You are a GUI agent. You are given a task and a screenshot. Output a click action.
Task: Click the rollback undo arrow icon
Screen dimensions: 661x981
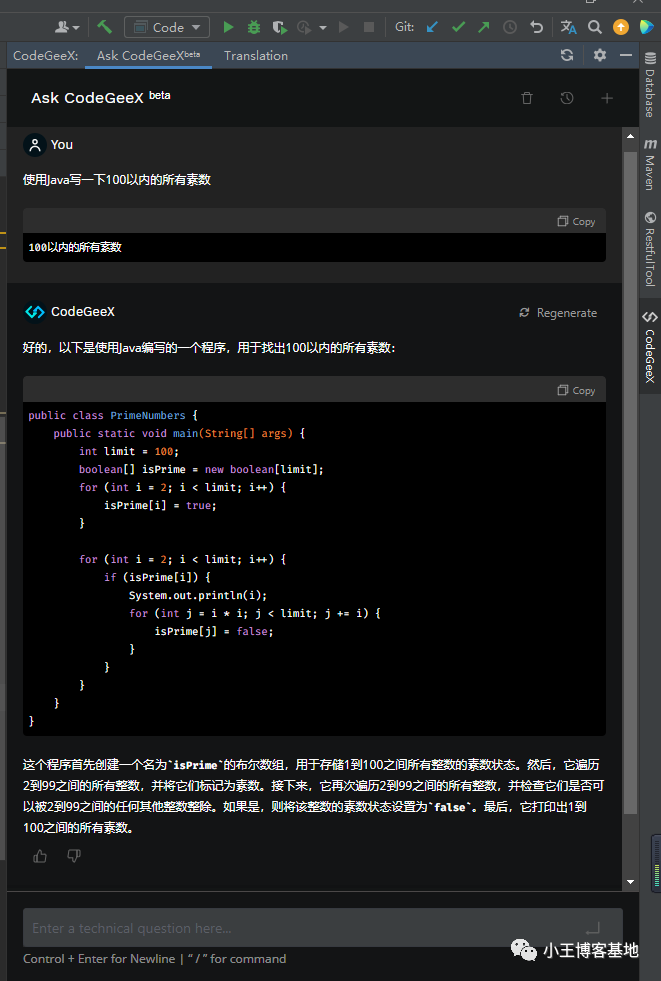pyautogui.click(x=537, y=27)
